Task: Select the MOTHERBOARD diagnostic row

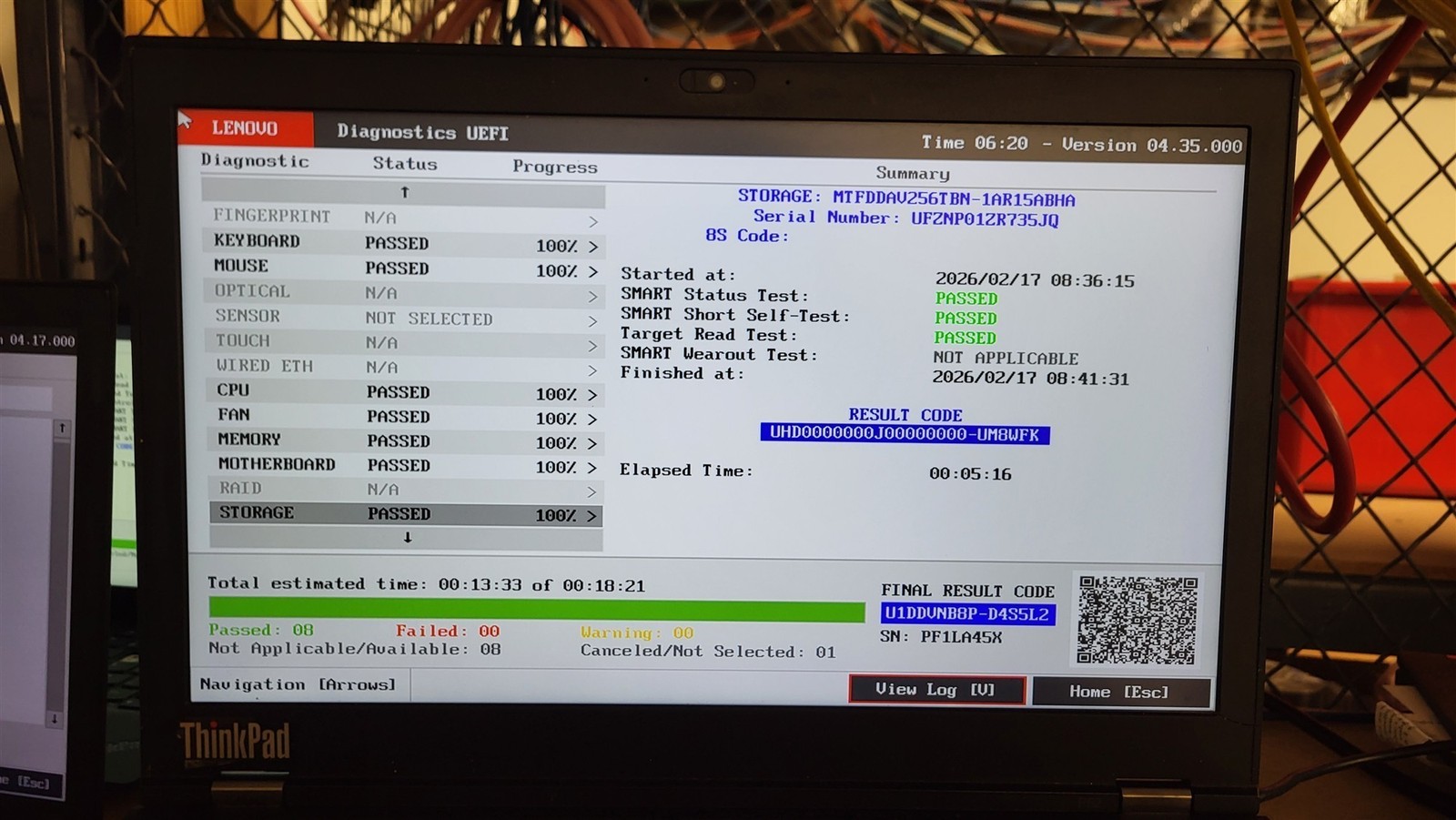Action: point(406,465)
